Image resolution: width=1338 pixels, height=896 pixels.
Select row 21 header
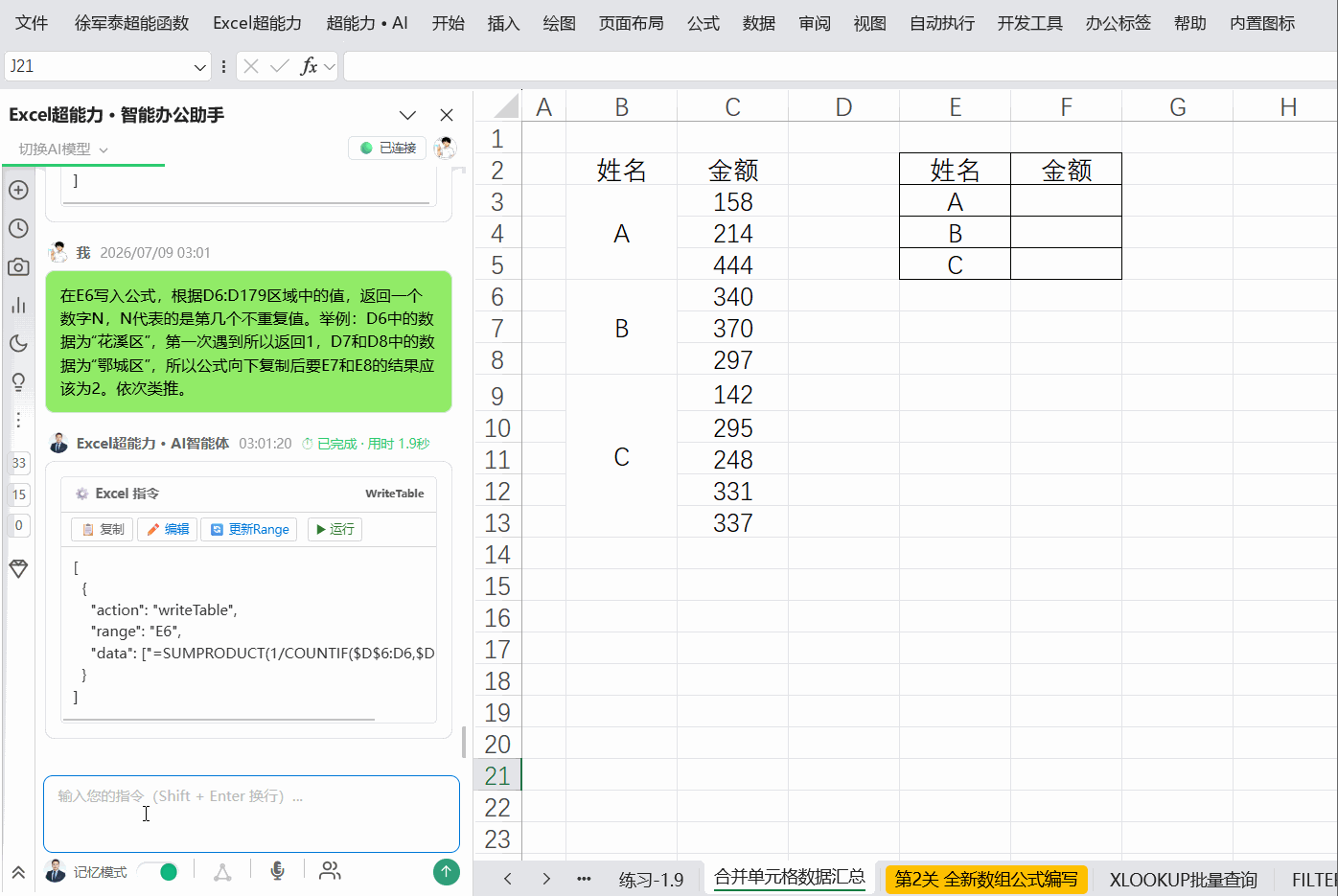click(497, 775)
